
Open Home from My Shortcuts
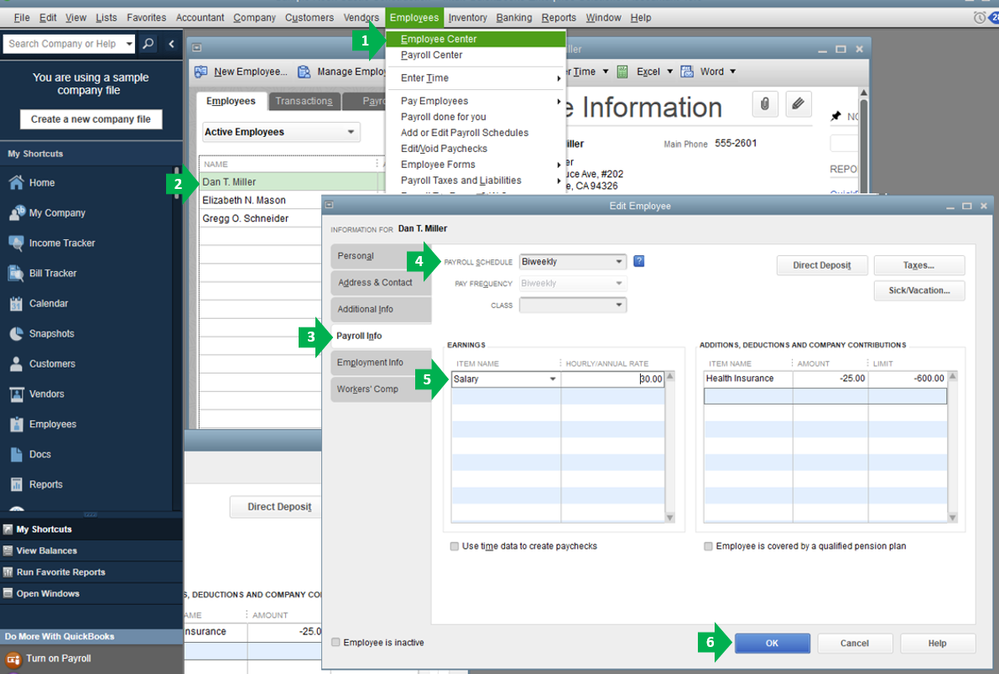(x=41, y=183)
